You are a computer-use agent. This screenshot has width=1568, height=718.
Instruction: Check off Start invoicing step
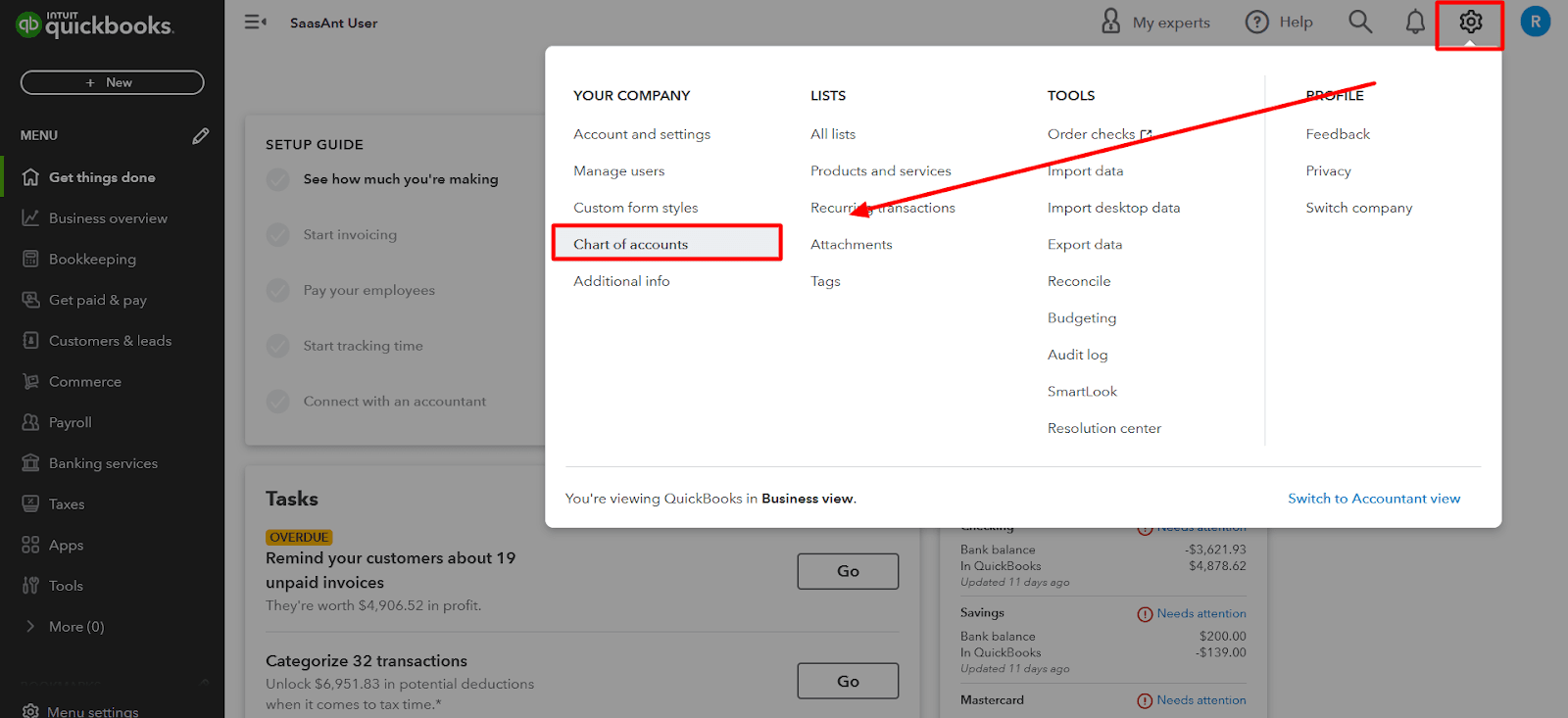[278, 235]
